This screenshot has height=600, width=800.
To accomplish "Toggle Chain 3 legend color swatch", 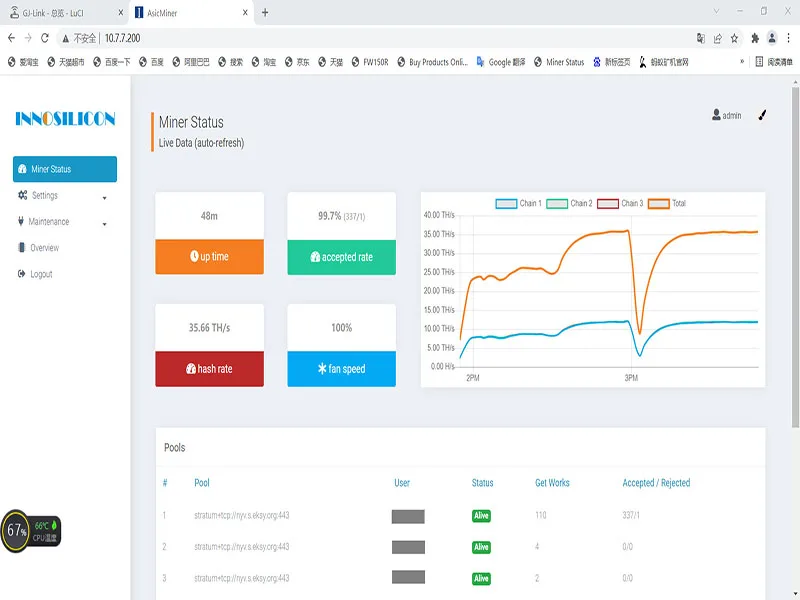I will point(608,204).
